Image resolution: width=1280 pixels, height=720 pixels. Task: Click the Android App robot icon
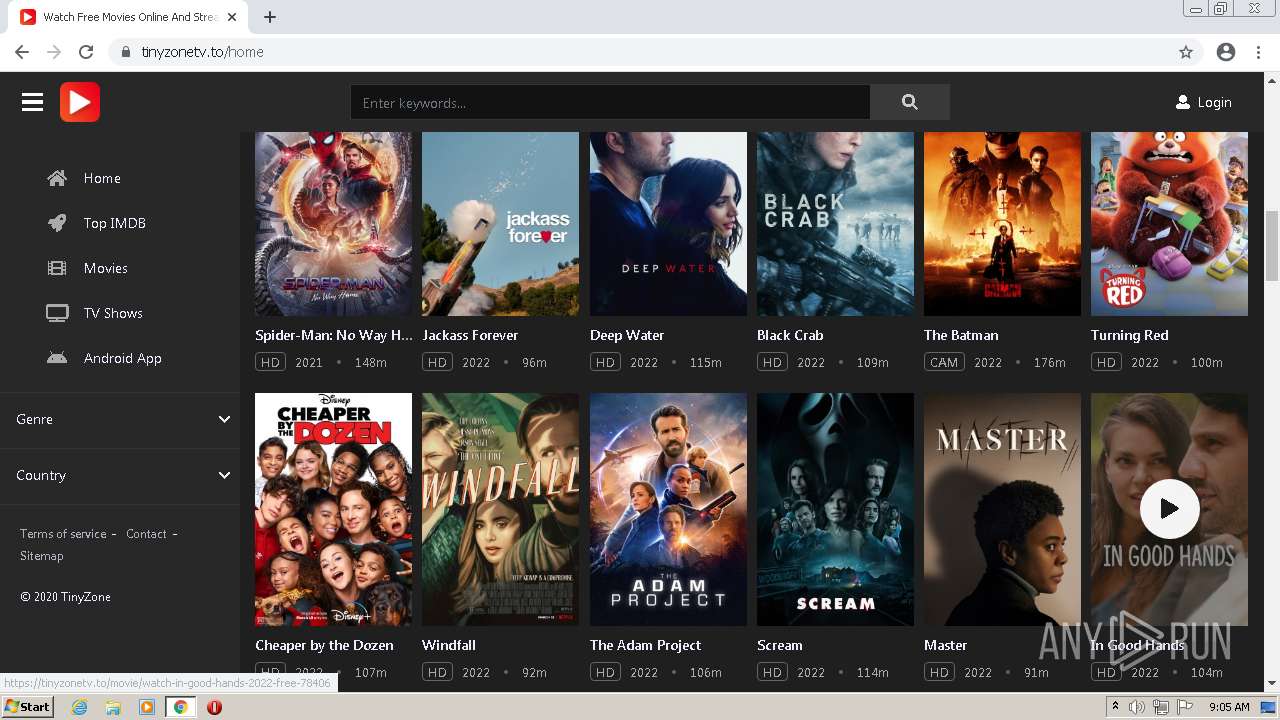(x=57, y=358)
